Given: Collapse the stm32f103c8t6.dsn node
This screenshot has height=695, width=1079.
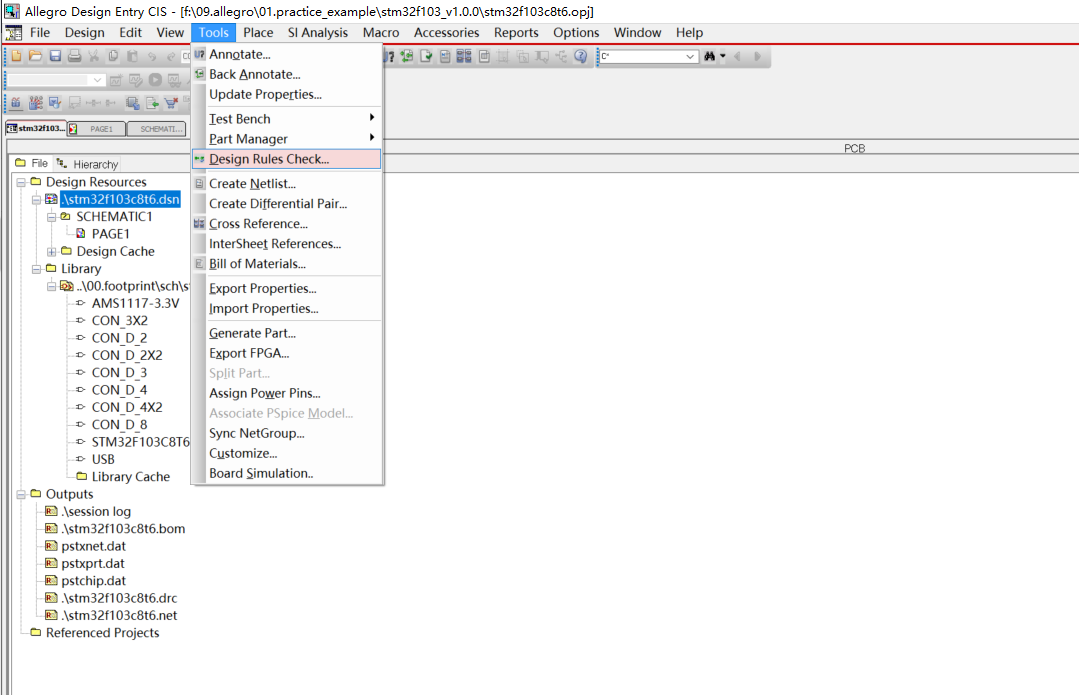Looking at the screenshot, I should pyautogui.click(x=36, y=200).
